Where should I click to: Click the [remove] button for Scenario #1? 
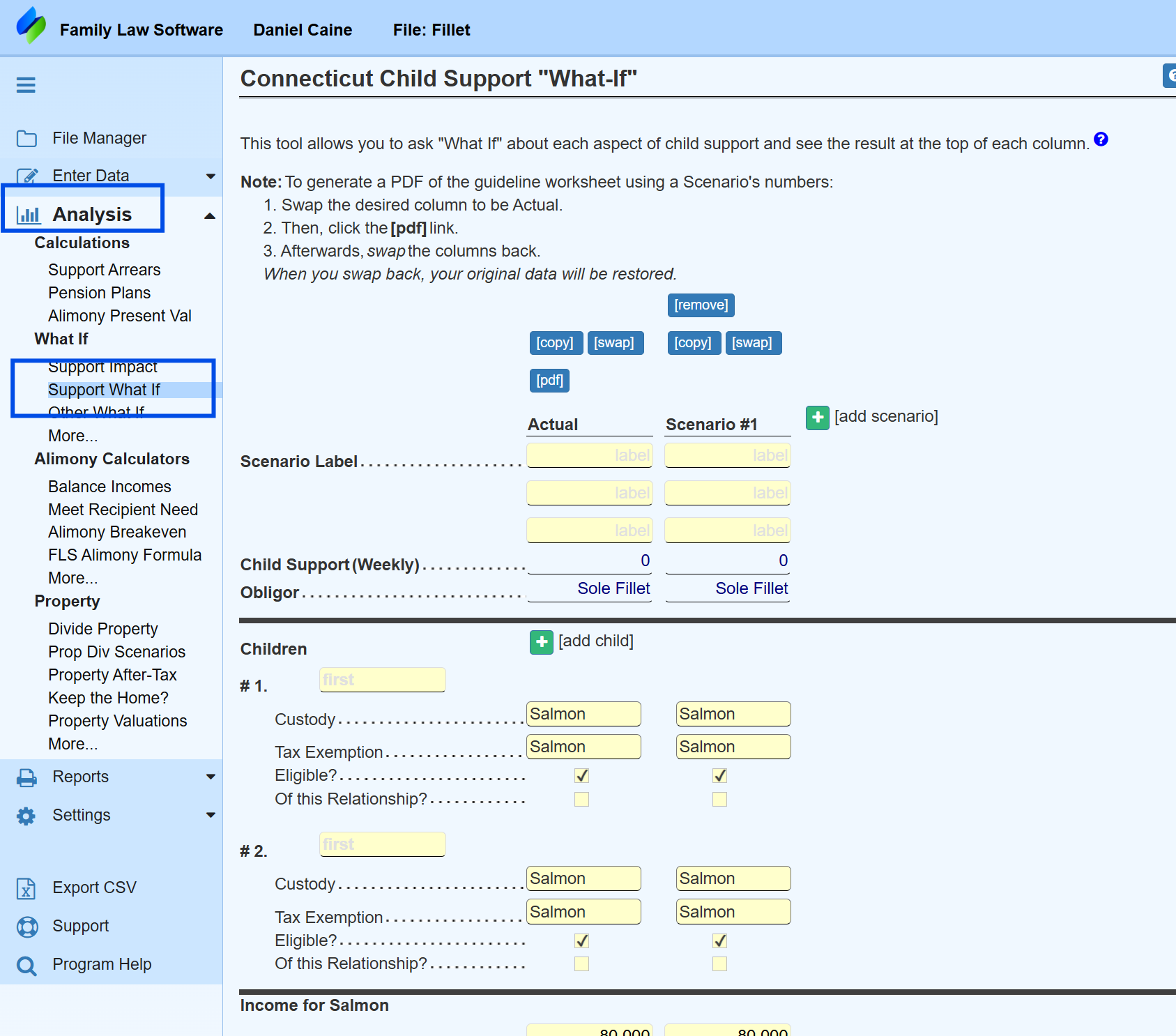point(701,305)
